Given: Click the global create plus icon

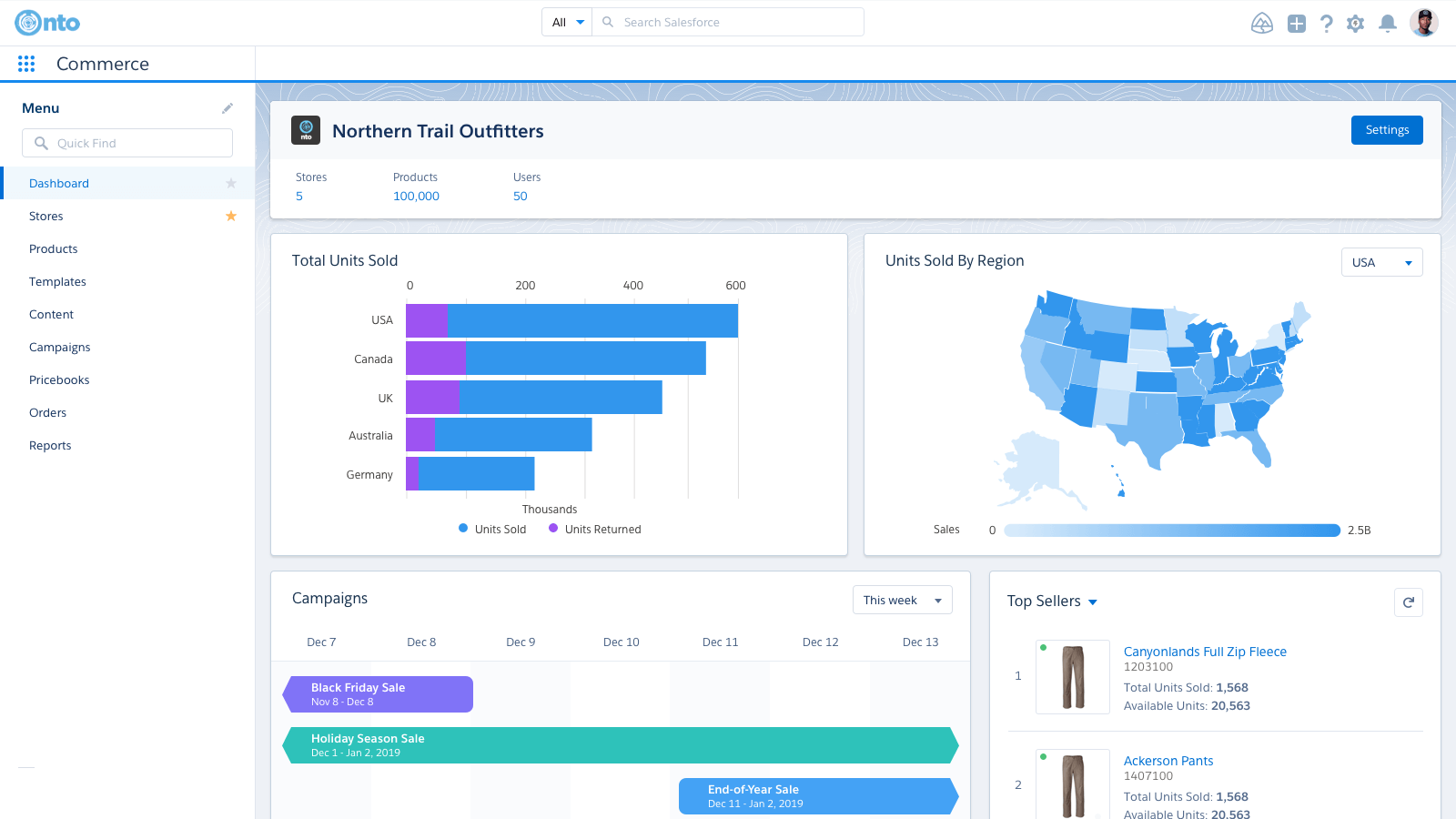Looking at the screenshot, I should (x=1296, y=24).
